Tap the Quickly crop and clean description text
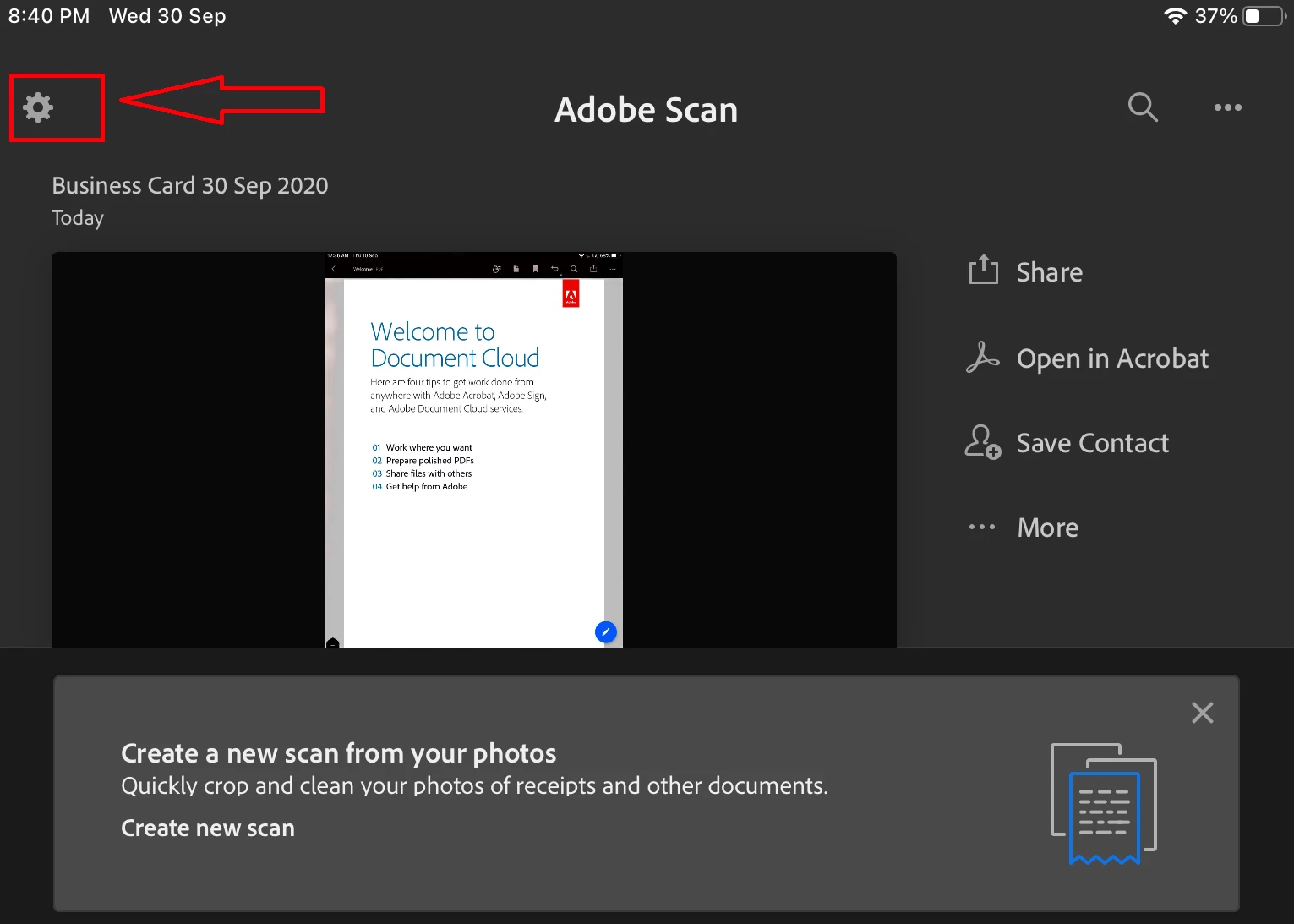This screenshot has width=1294, height=924. [x=474, y=786]
